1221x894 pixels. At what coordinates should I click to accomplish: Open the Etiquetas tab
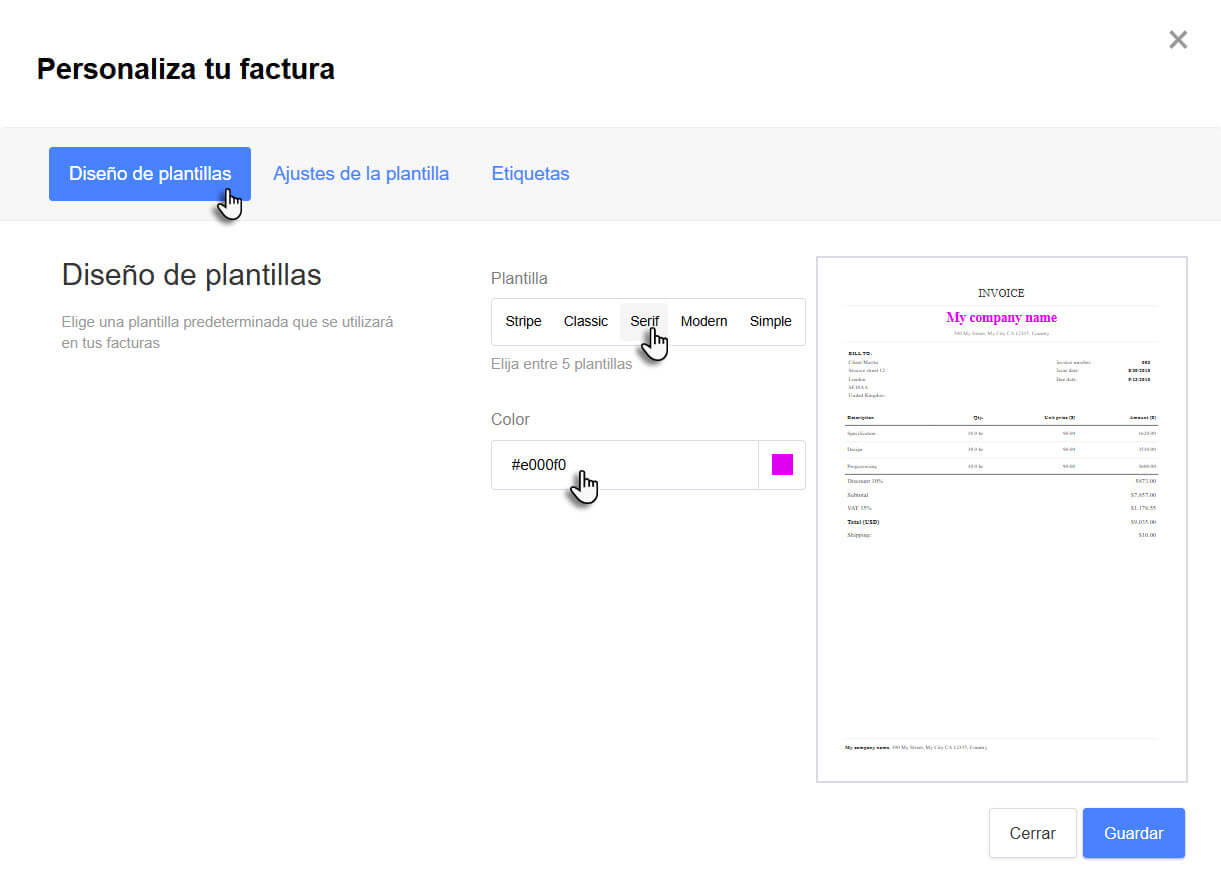pyautogui.click(x=530, y=174)
